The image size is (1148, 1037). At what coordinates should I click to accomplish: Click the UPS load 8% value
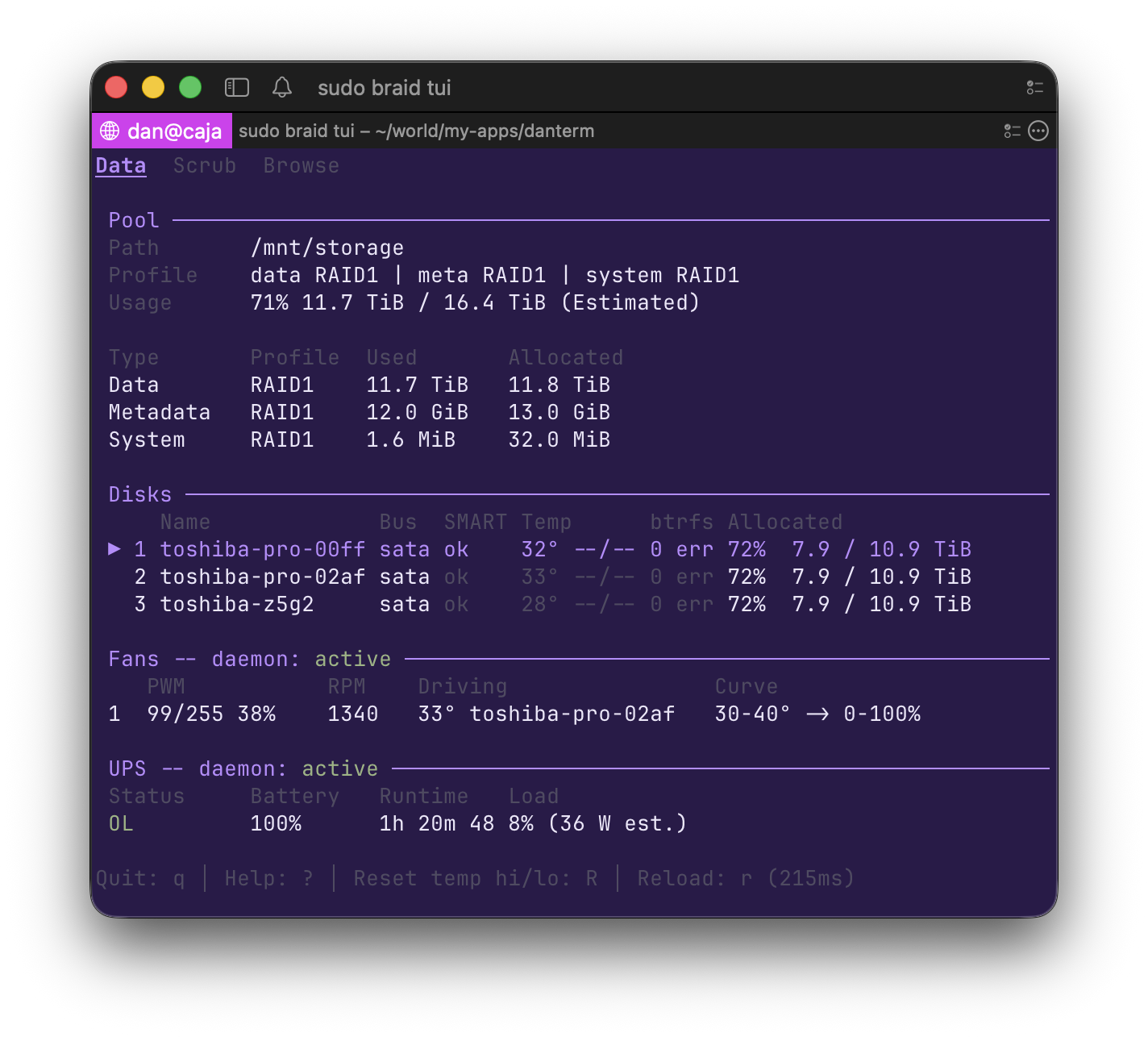(521, 824)
